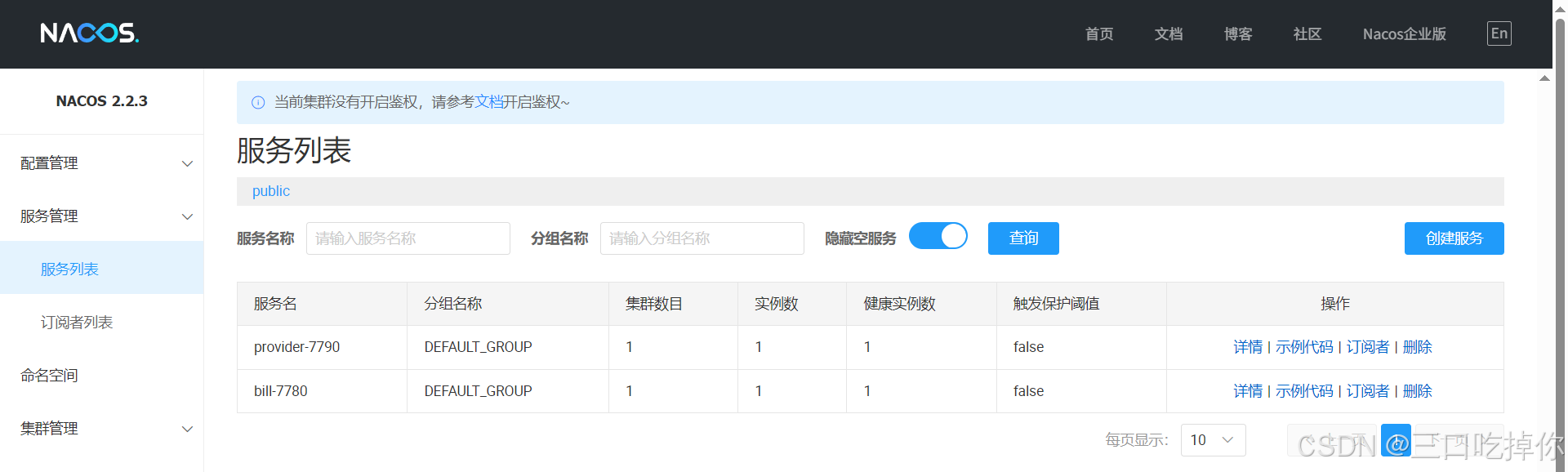Click 删除 for provider-7790

[1418, 347]
